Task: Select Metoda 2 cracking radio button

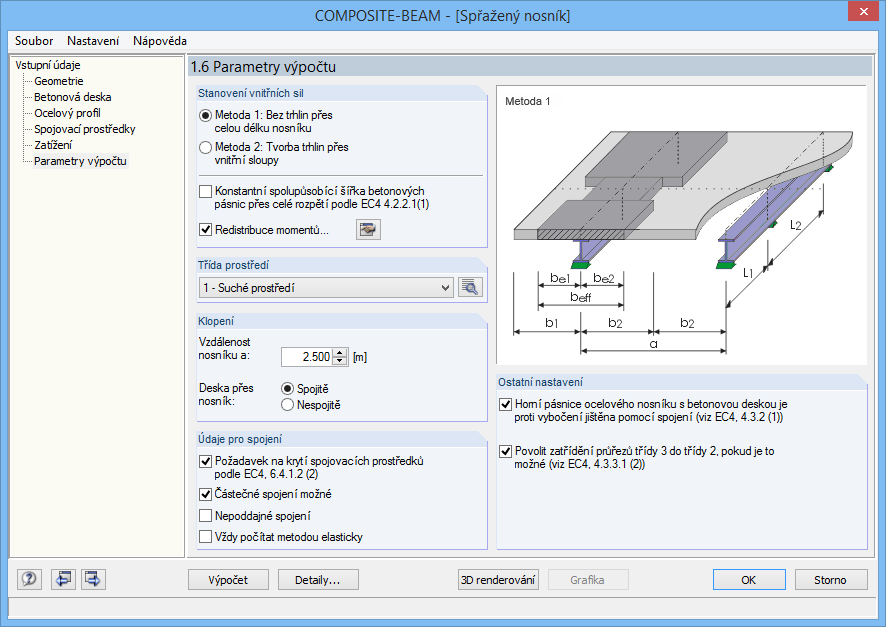Action: click(205, 147)
